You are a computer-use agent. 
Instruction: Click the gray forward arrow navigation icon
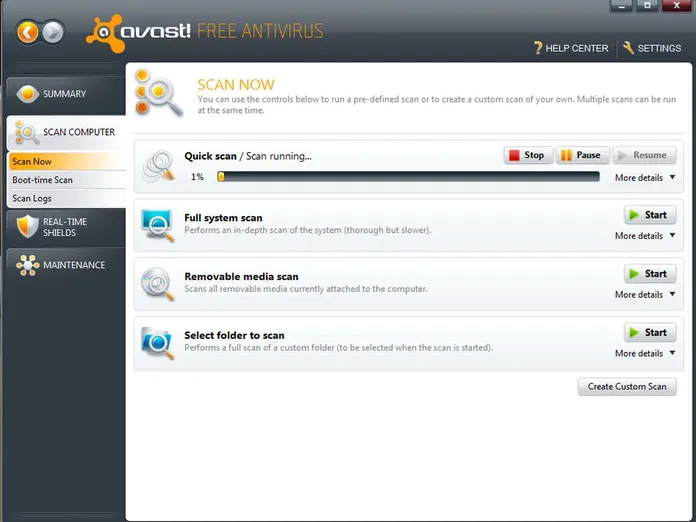pos(53,32)
